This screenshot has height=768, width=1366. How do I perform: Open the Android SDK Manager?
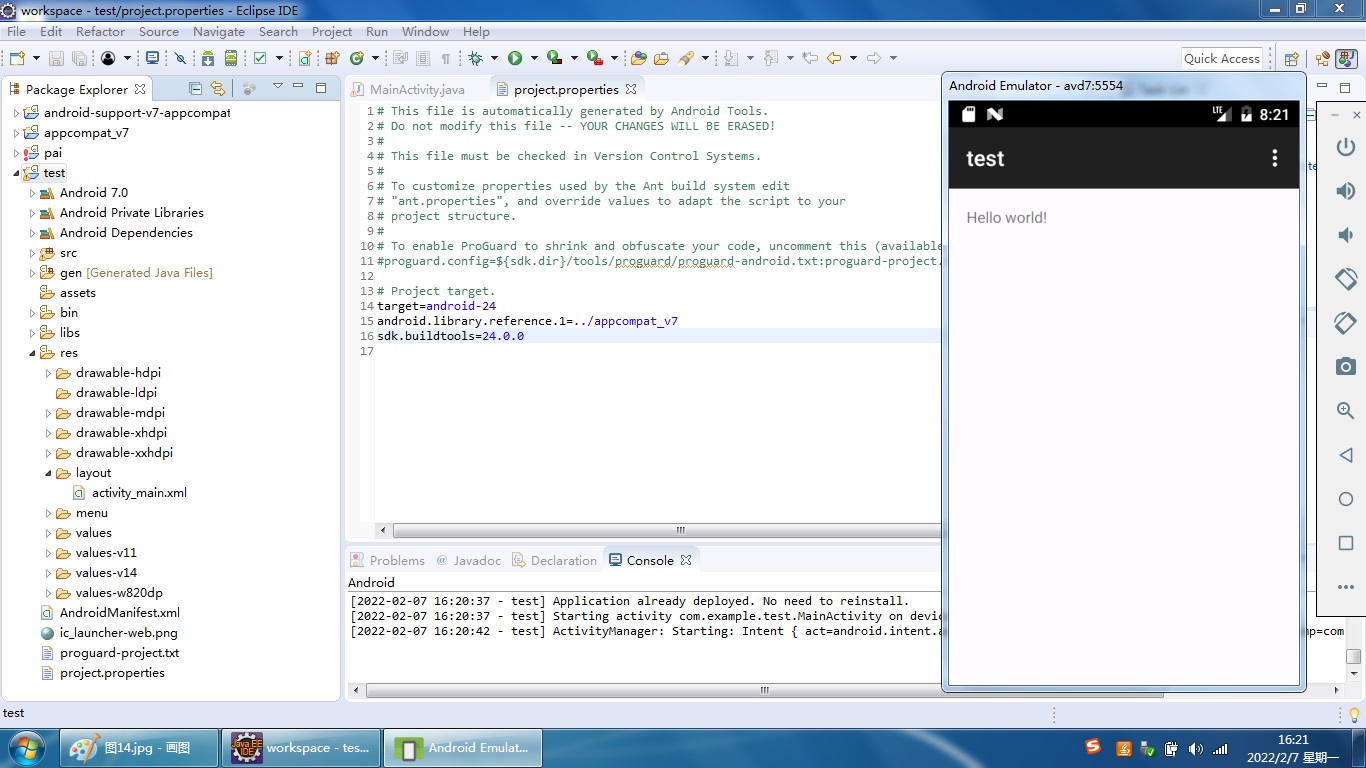207,58
